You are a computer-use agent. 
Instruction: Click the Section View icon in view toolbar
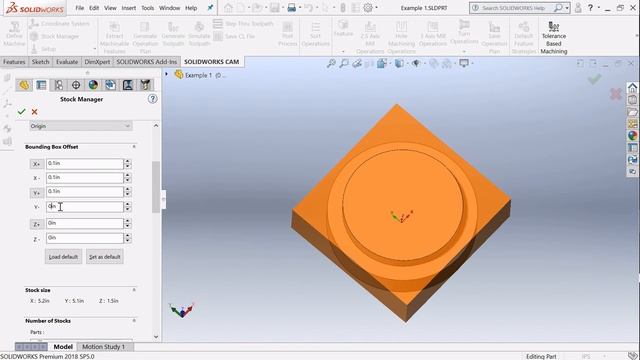coord(369,63)
